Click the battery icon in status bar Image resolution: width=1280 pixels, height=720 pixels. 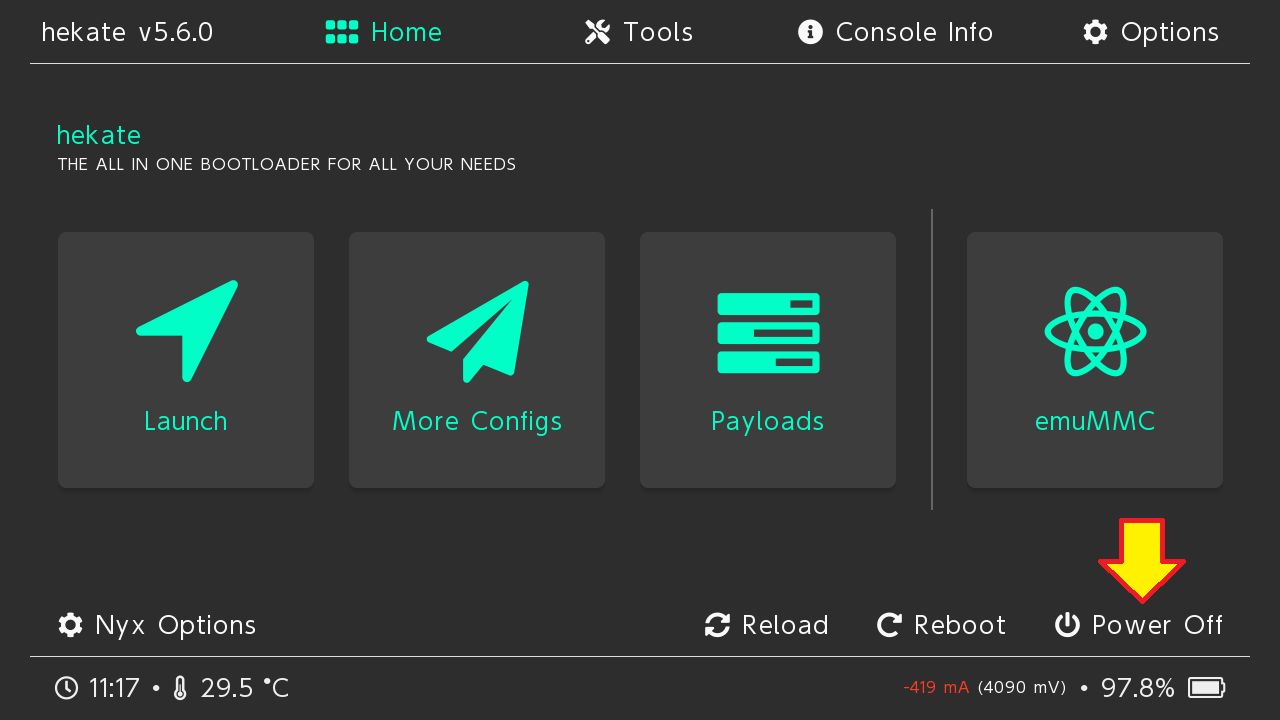click(x=1206, y=688)
